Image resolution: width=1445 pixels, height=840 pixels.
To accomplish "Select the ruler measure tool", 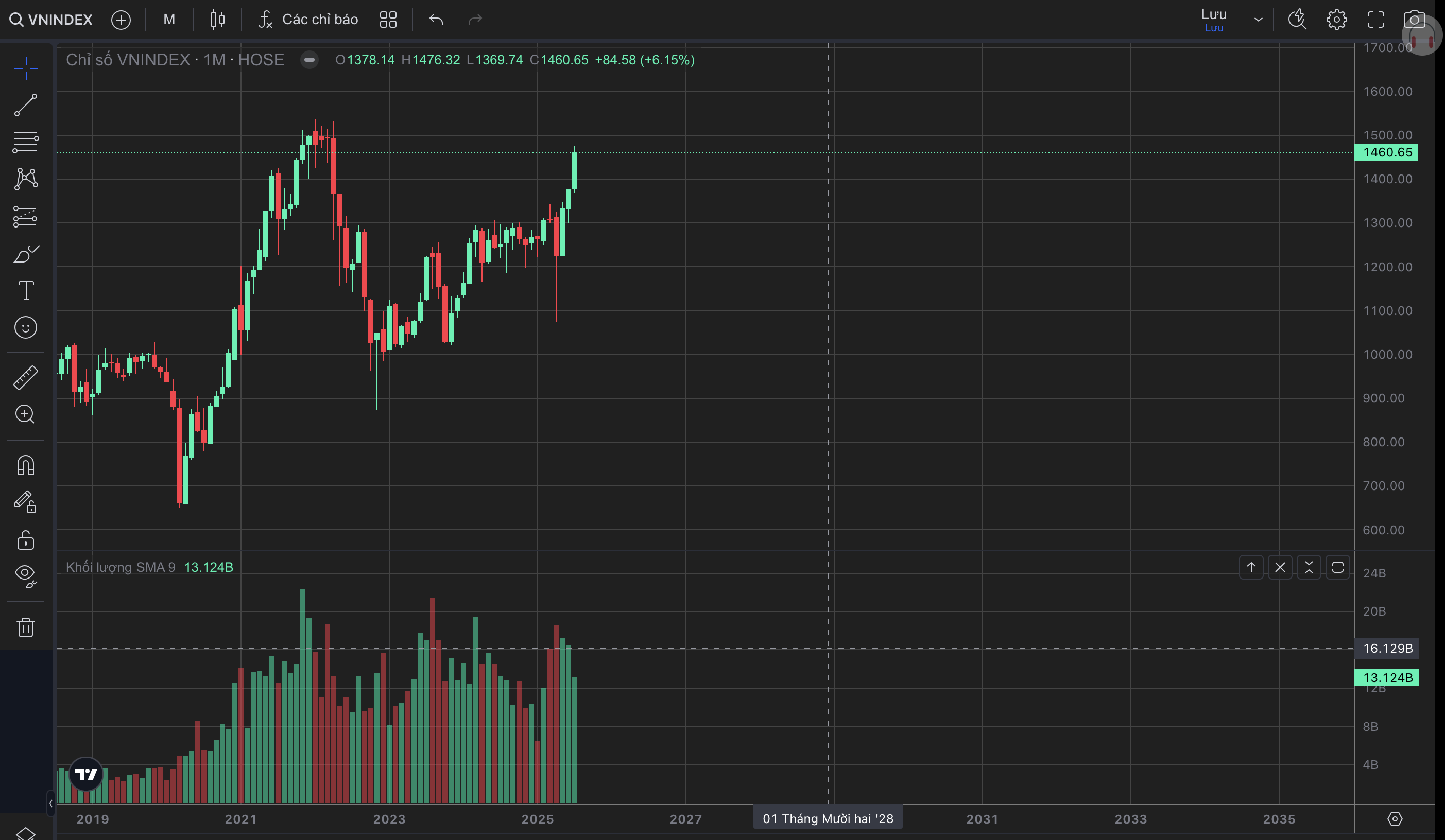I will click(26, 378).
